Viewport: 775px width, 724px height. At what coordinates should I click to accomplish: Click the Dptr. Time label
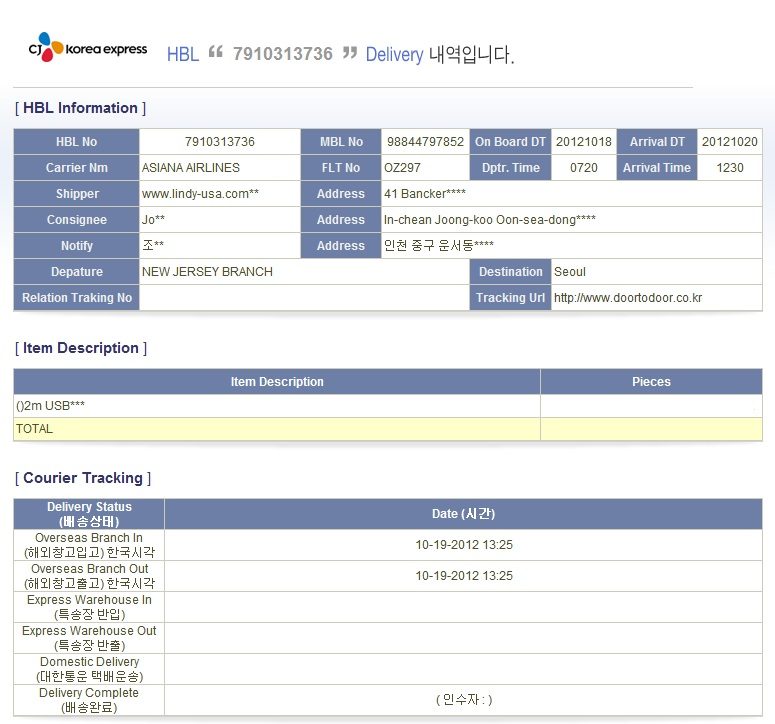pyautogui.click(x=510, y=168)
